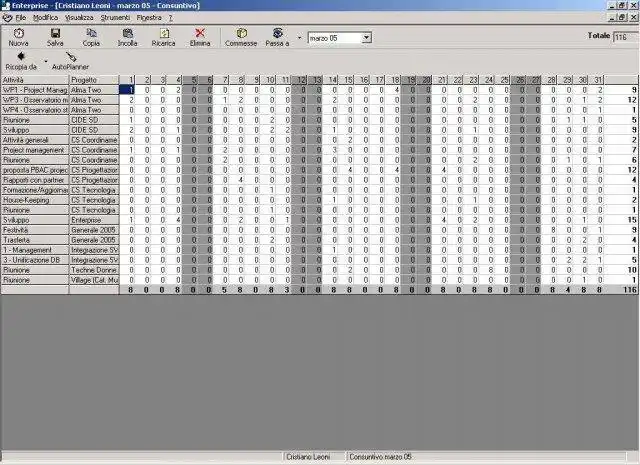Select the Project management activity row
The height and width of the screenshot is (465, 640).
pyautogui.click(x=35, y=150)
